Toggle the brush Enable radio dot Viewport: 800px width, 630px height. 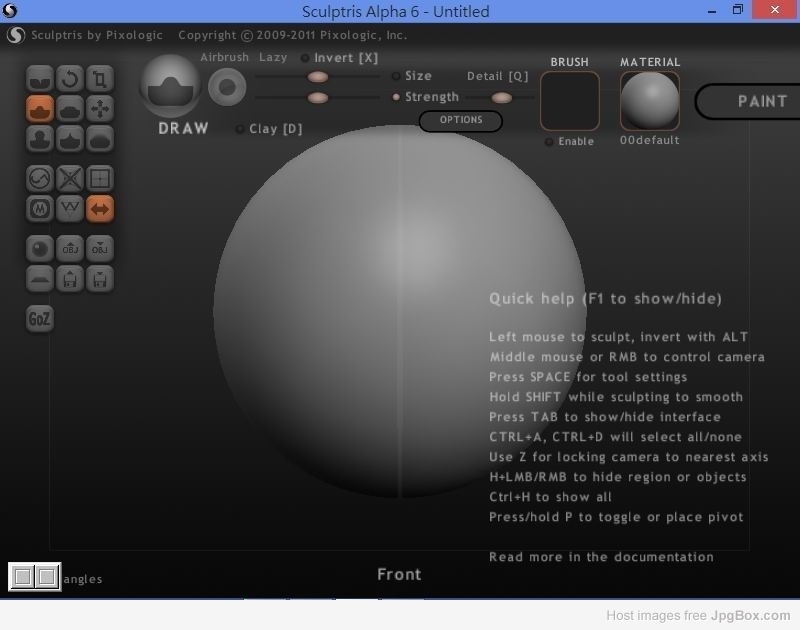(549, 142)
